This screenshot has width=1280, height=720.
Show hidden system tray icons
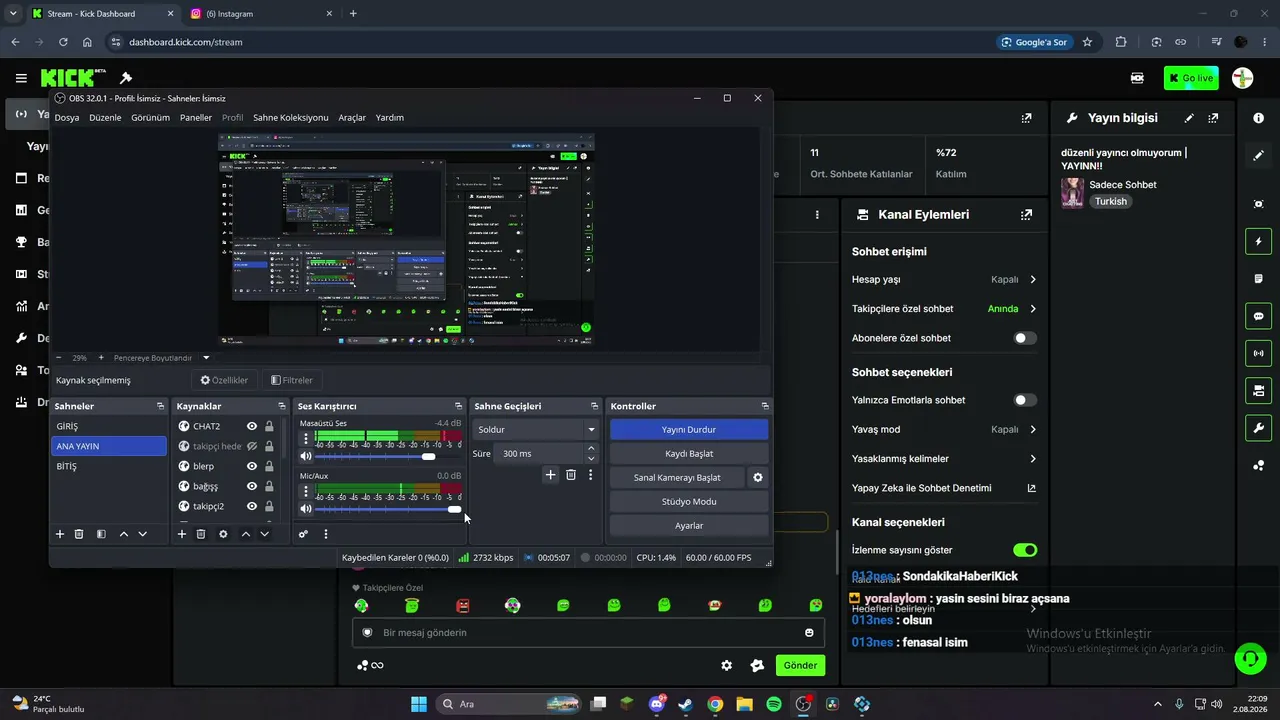coord(1158,704)
